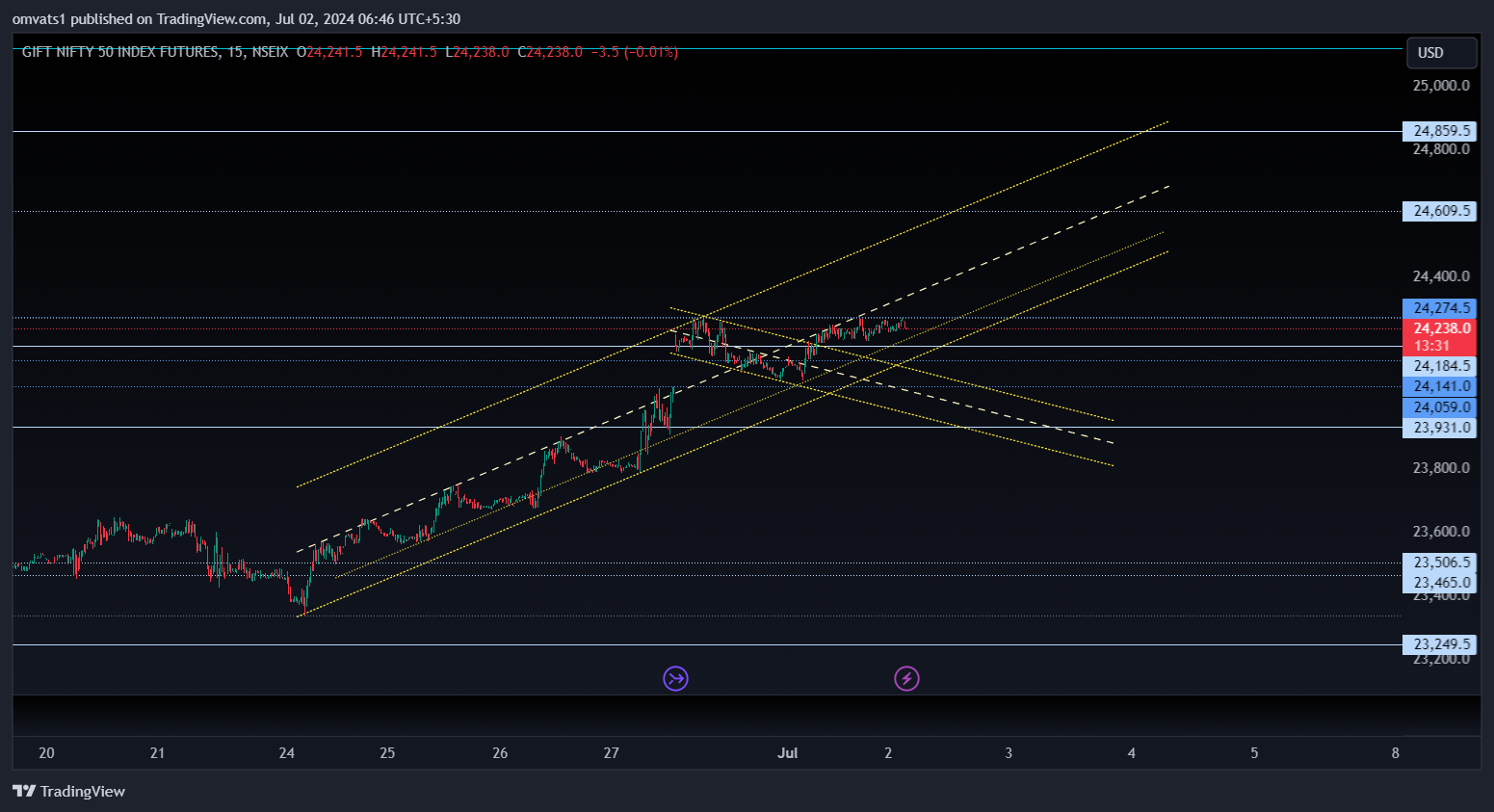1494x812 pixels.
Task: Click the GIFT NIFTY 50 INDEX FUTURES title
Action: click(x=120, y=52)
